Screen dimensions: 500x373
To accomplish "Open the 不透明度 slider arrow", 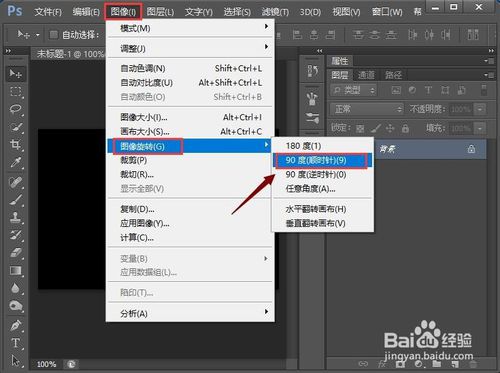I will 480,109.
